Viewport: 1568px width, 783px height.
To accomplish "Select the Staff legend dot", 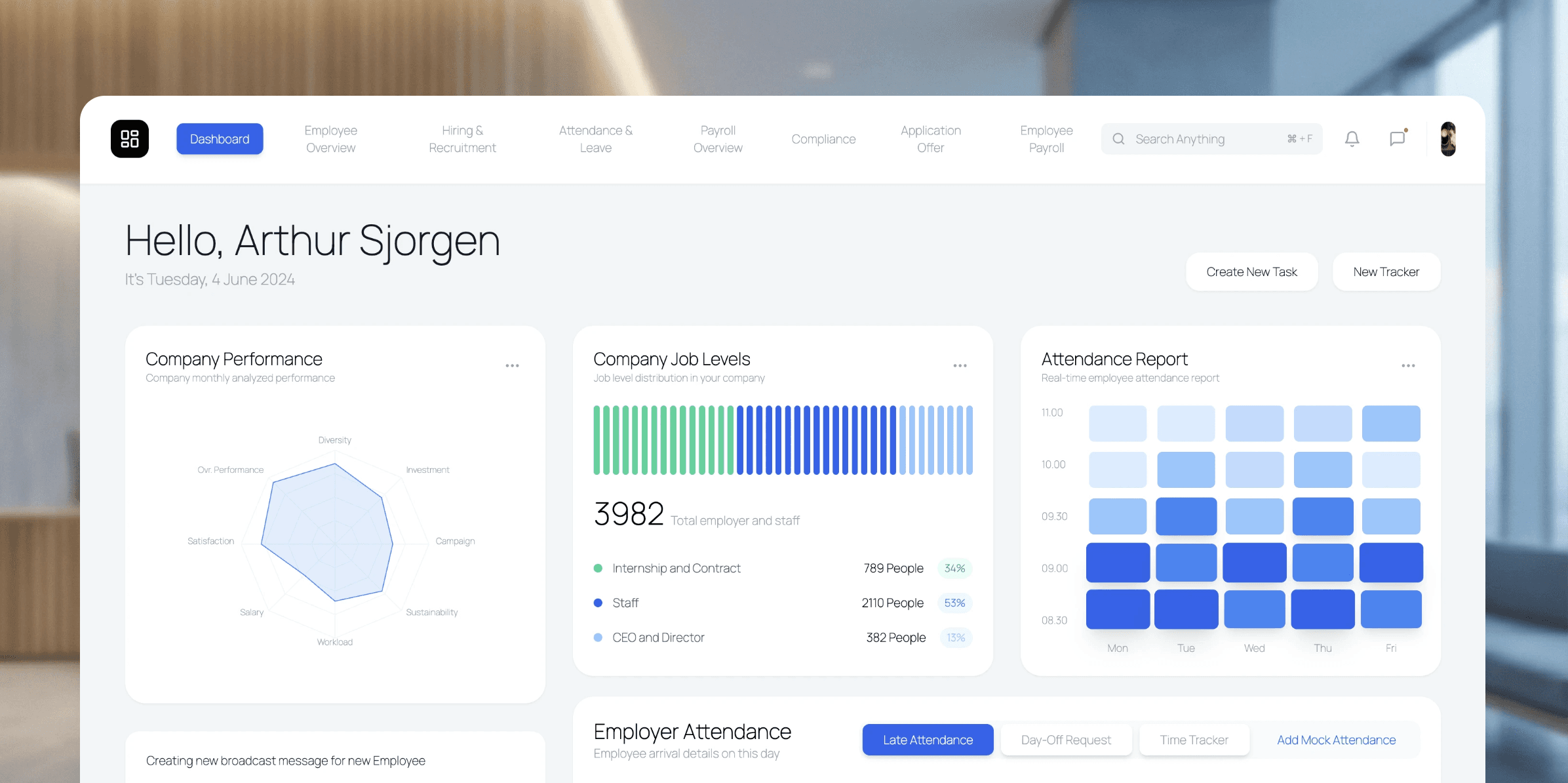I will [x=598, y=603].
